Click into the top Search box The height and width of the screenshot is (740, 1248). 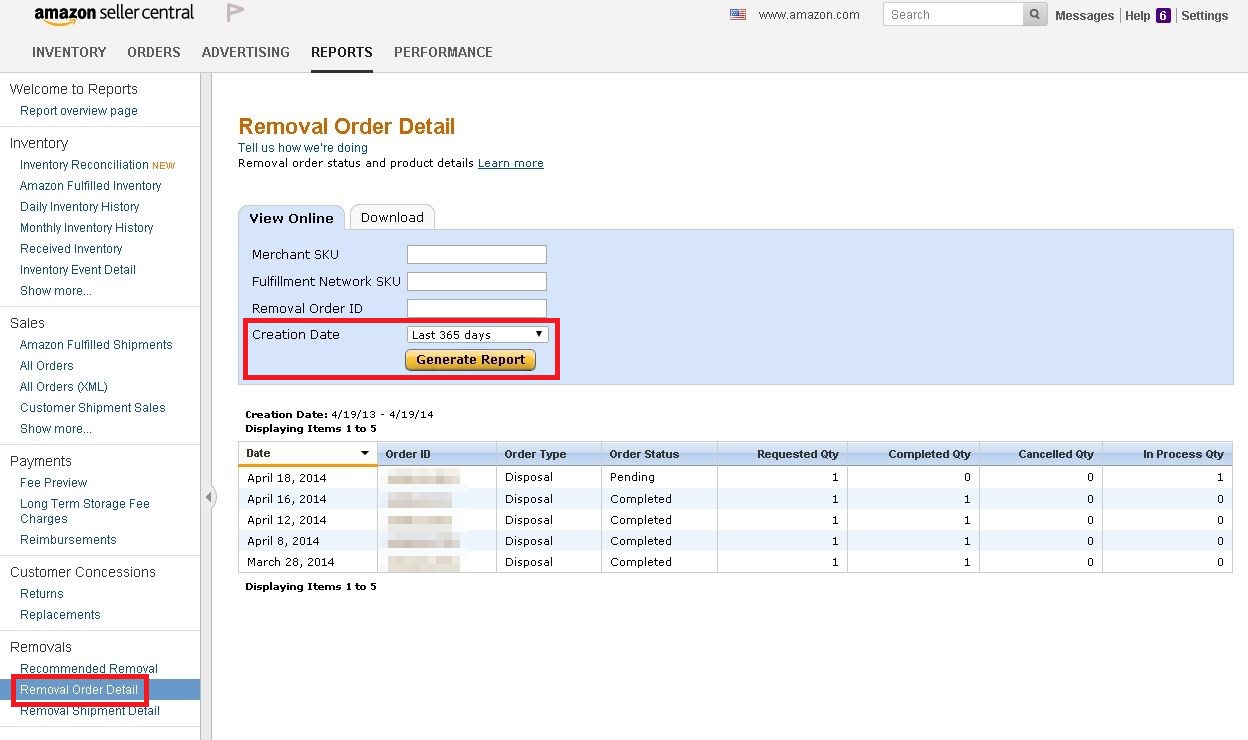tap(953, 15)
